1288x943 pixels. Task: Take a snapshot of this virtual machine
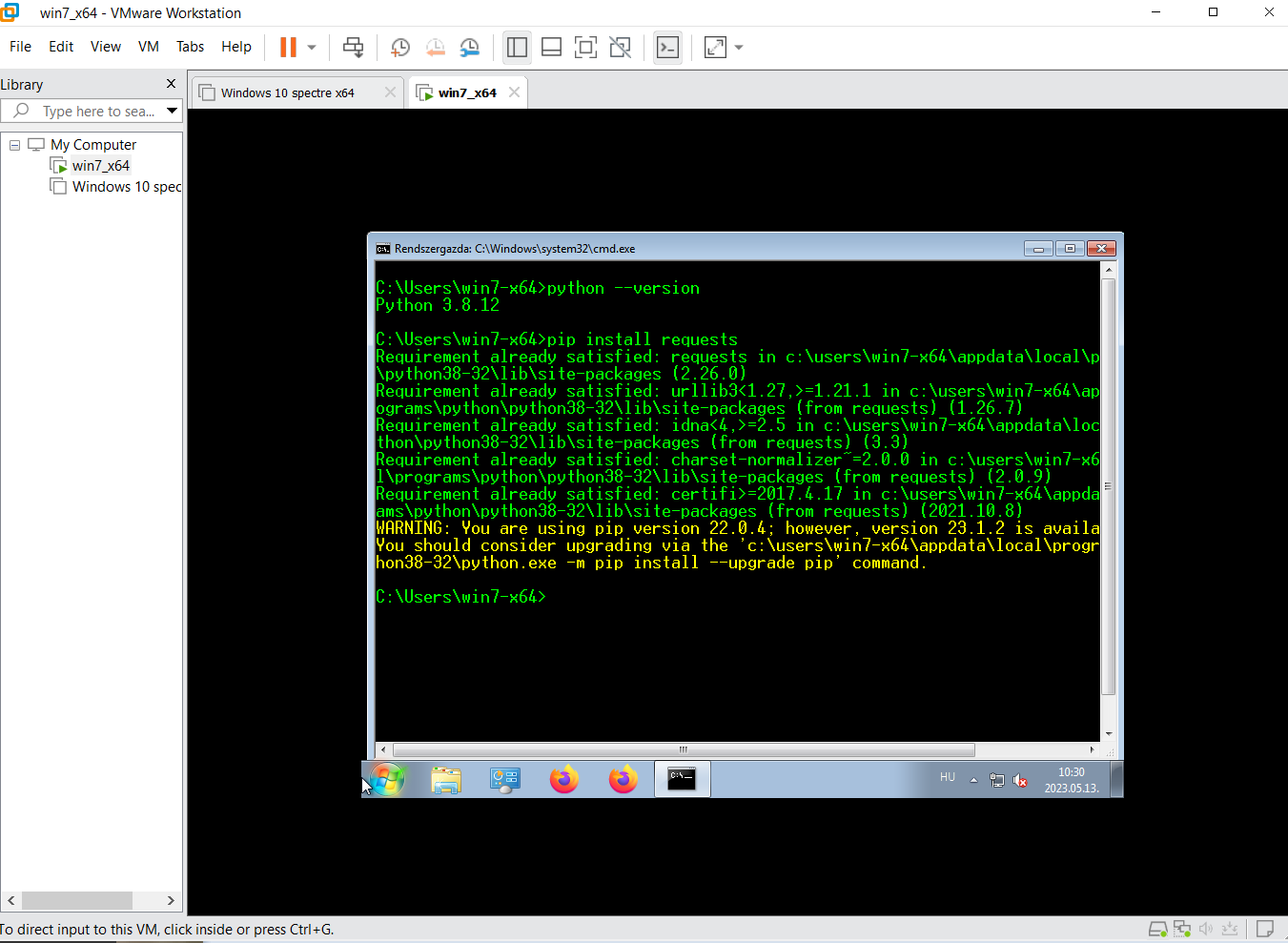pyautogui.click(x=400, y=47)
